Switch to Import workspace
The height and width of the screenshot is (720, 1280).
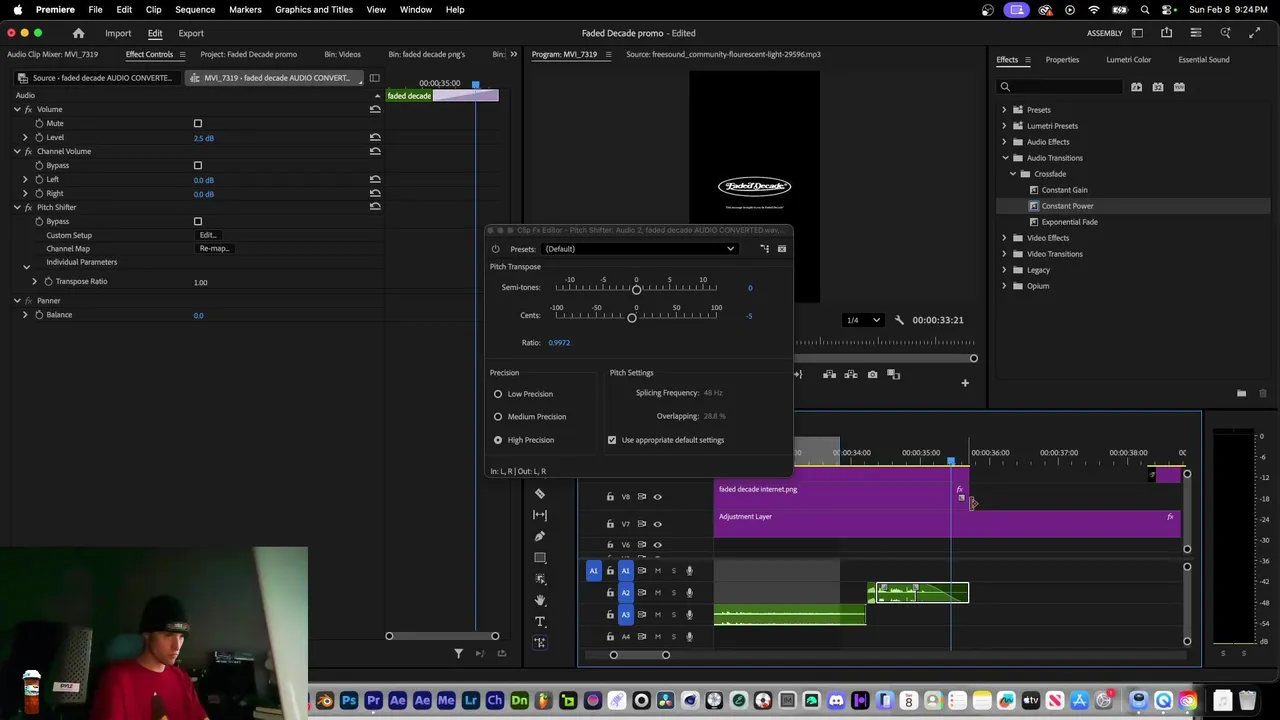(x=118, y=33)
